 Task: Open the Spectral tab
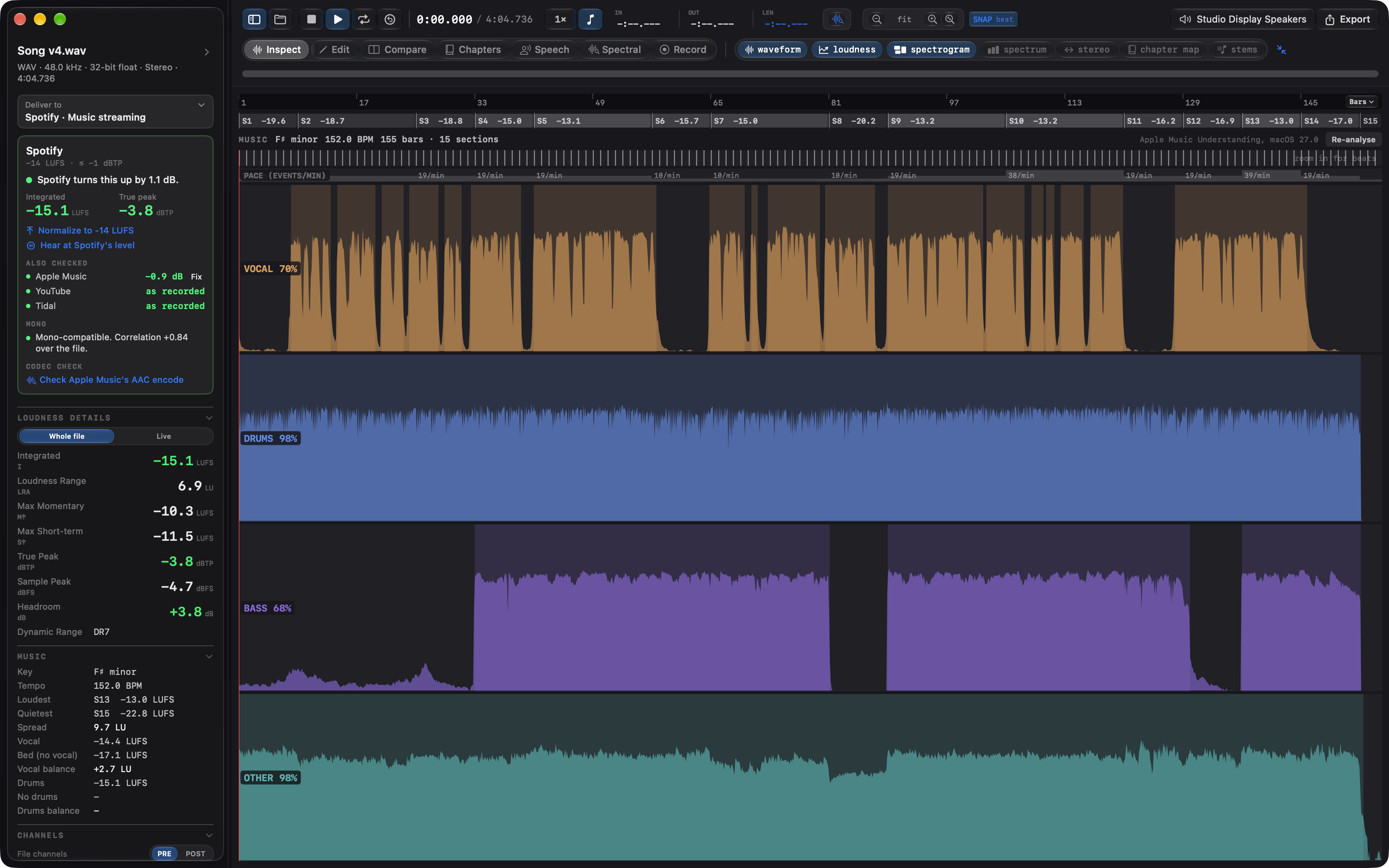pyautogui.click(x=614, y=49)
